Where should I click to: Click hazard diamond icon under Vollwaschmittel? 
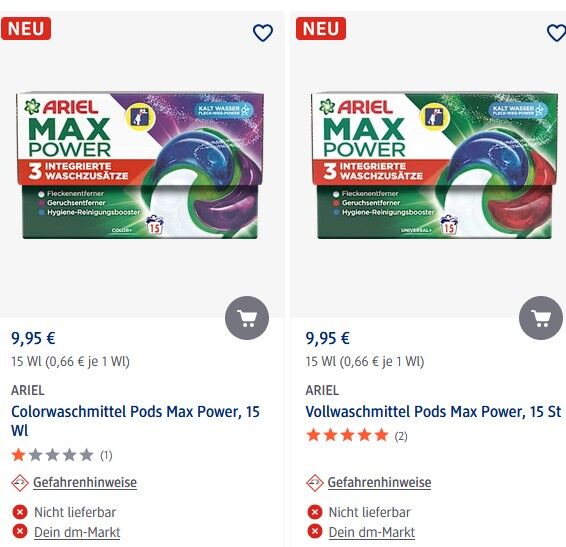click(x=314, y=483)
